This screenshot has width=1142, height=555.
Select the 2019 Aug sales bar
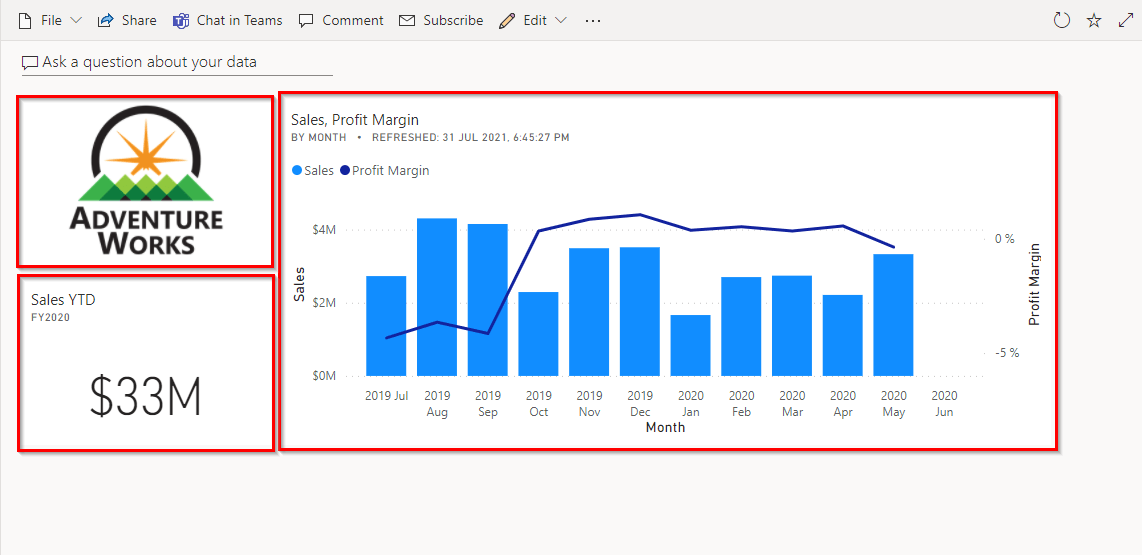point(437,296)
